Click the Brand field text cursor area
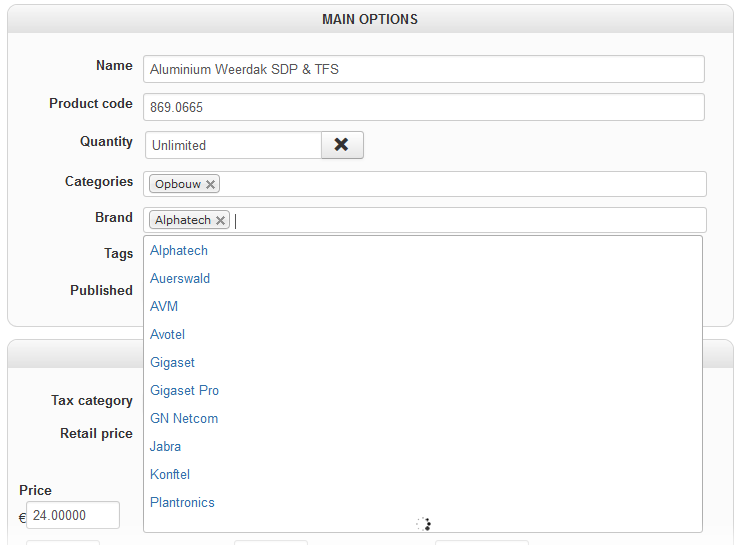Screen dimensions: 742x545 (x=460, y=220)
